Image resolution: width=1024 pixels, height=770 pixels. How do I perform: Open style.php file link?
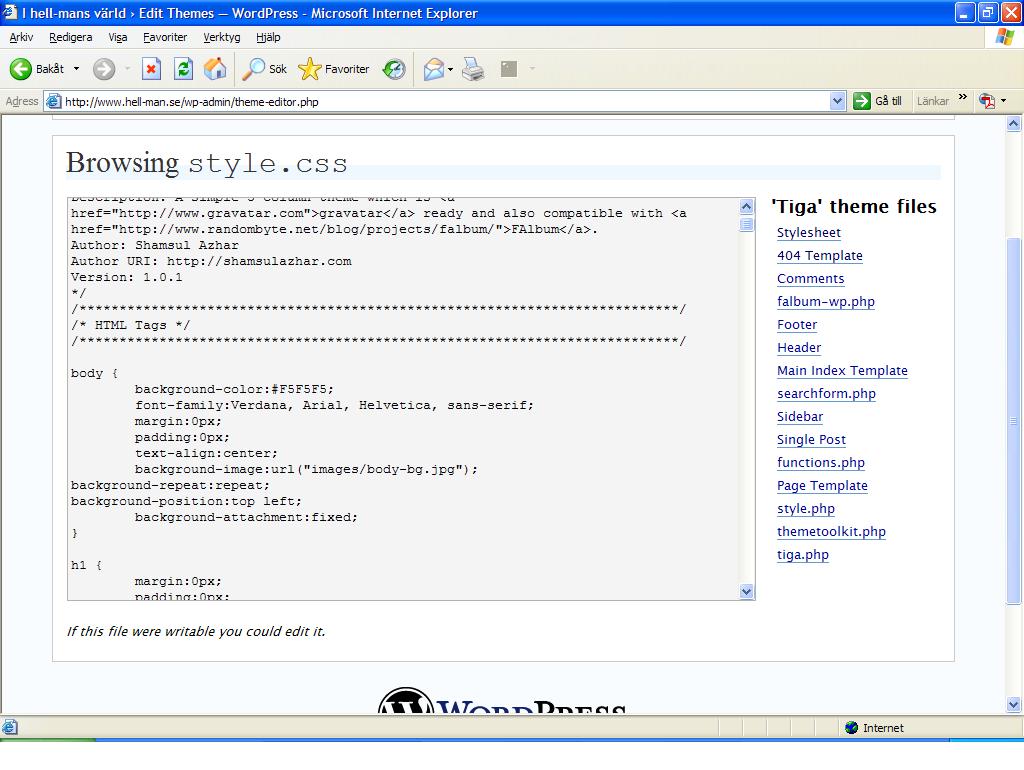click(806, 509)
